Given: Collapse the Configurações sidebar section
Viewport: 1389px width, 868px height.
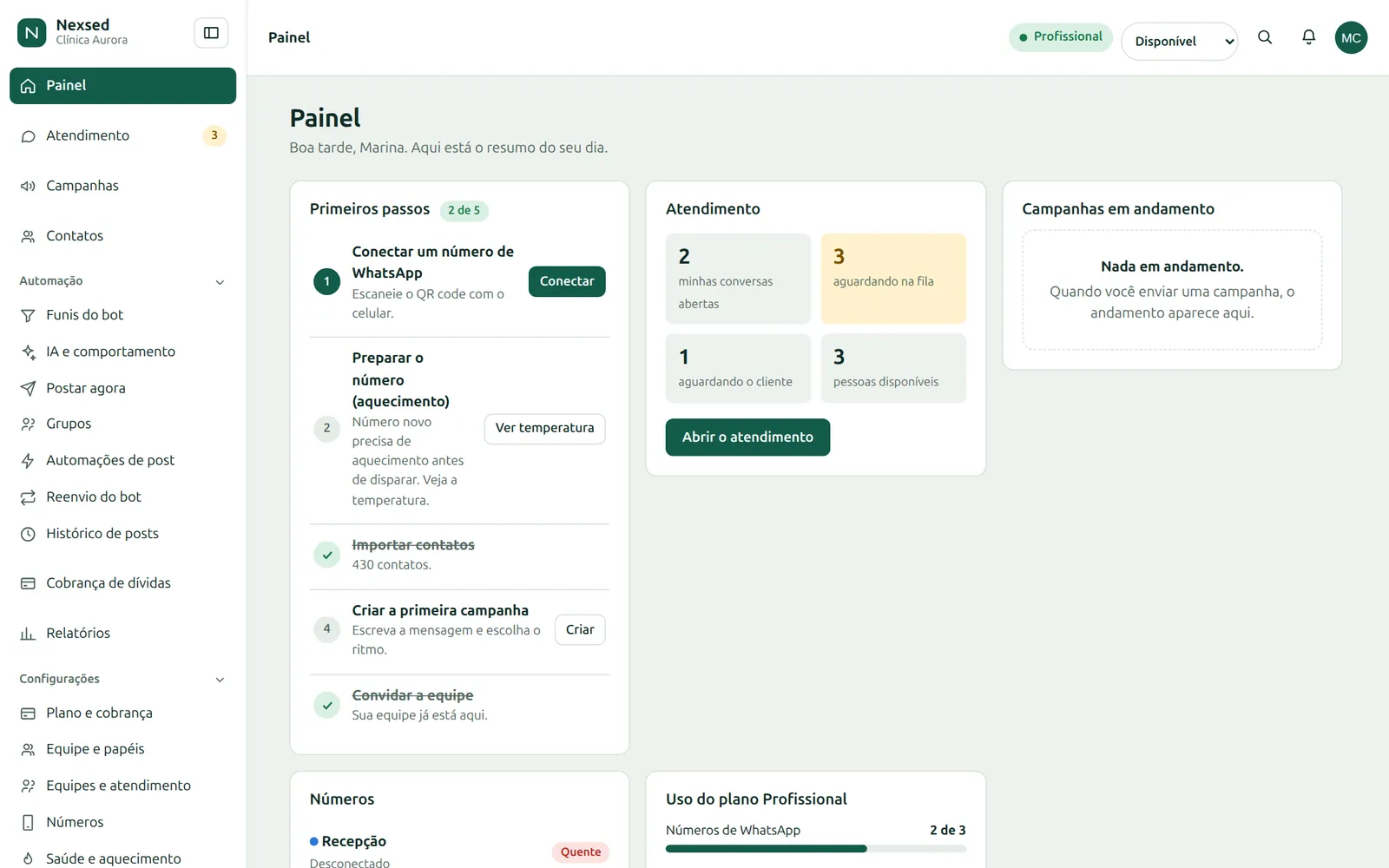Looking at the screenshot, I should click(220, 680).
